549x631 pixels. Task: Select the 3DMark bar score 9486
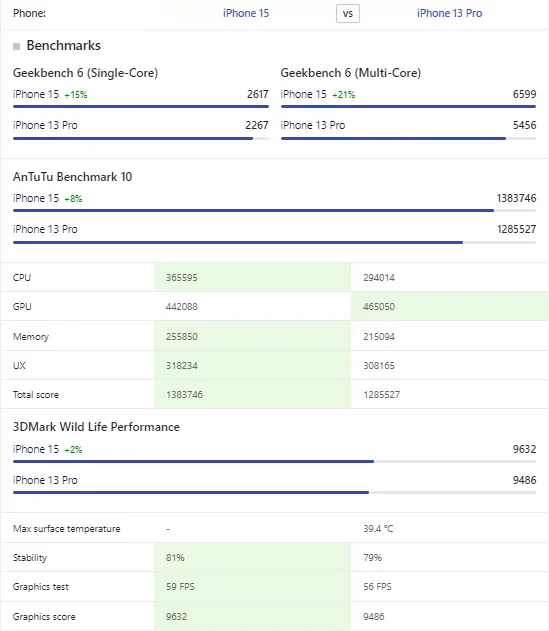coord(524,480)
